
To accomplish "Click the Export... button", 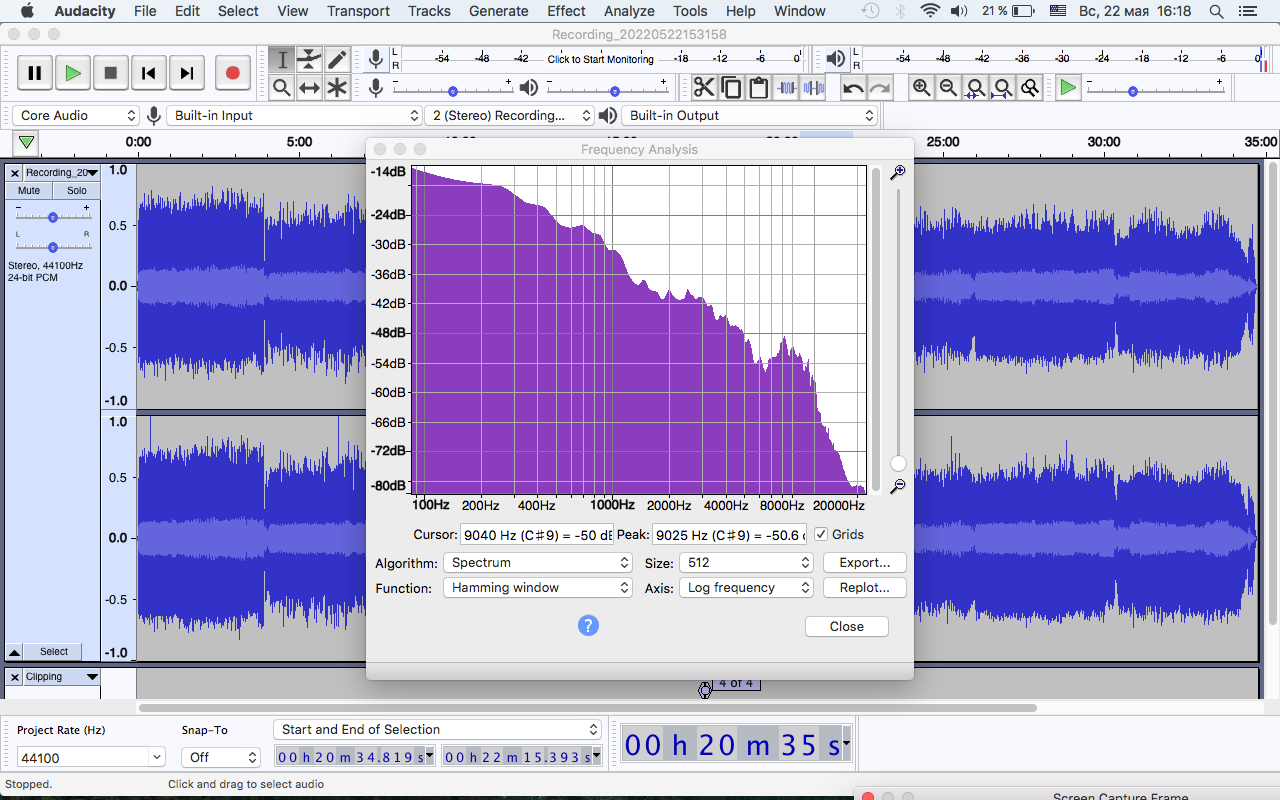I will click(x=865, y=563).
